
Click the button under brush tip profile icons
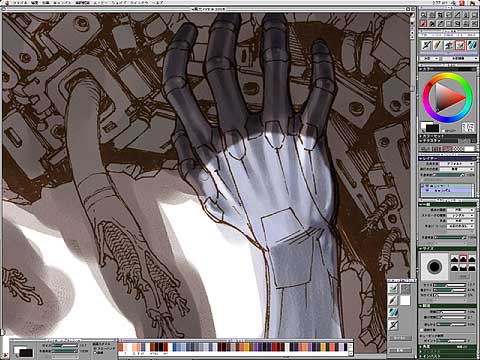tap(463, 276)
